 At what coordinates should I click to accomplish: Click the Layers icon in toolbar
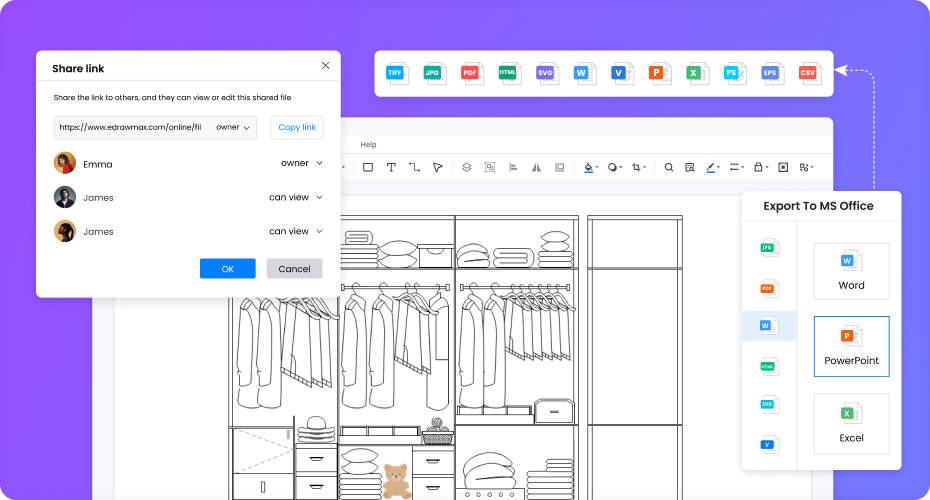coord(465,167)
